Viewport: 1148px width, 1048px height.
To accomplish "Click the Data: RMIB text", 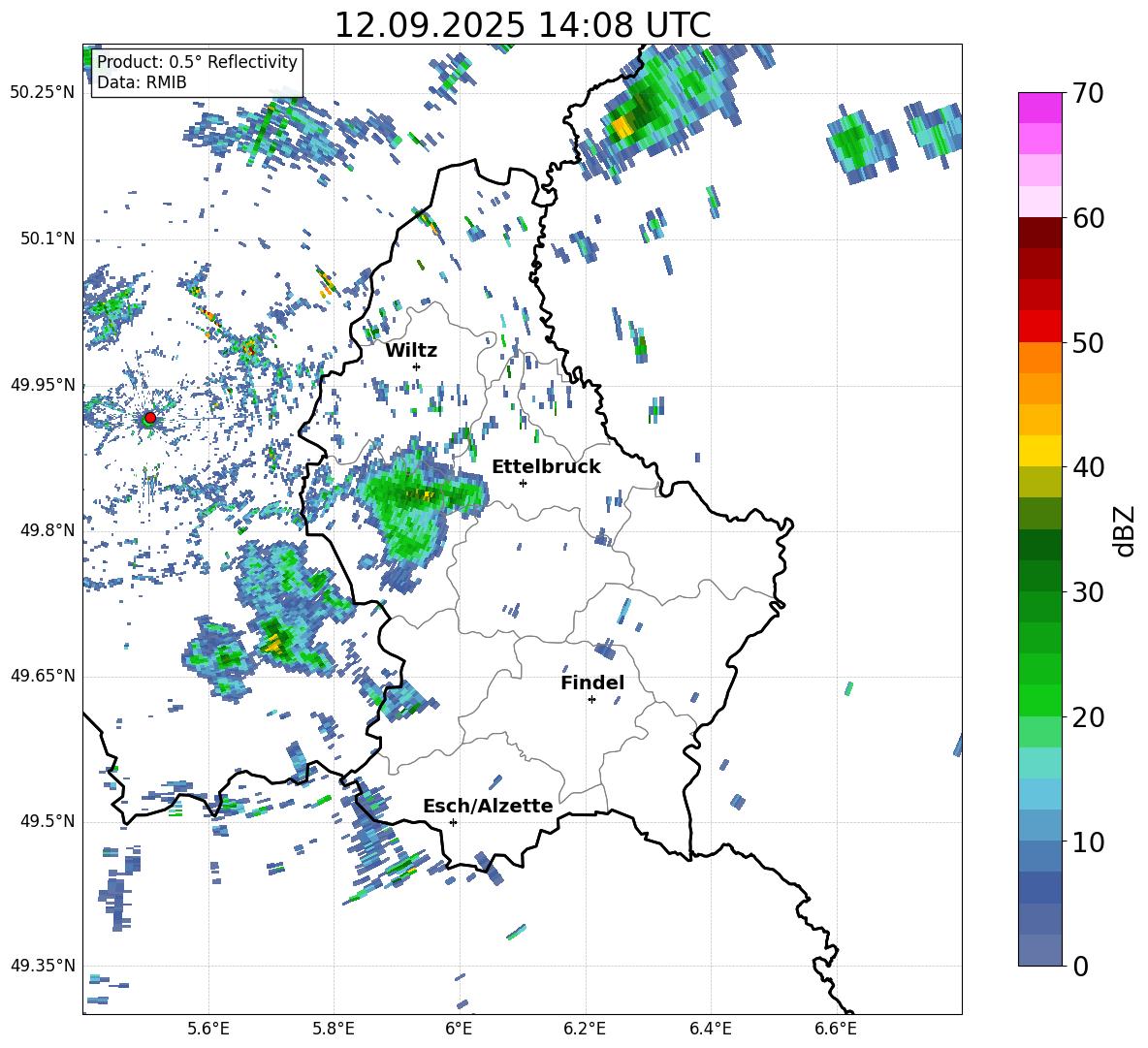I will (142, 82).
